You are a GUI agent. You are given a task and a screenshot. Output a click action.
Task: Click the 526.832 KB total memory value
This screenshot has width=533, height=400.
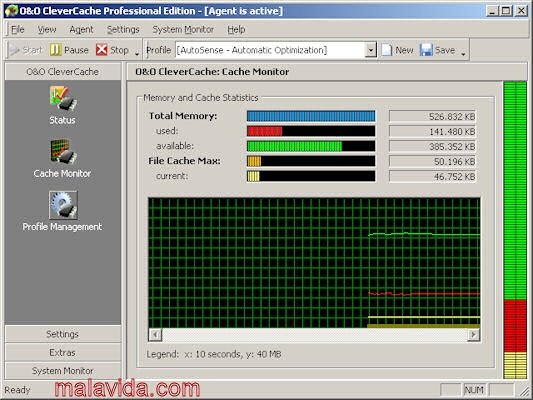pos(432,117)
